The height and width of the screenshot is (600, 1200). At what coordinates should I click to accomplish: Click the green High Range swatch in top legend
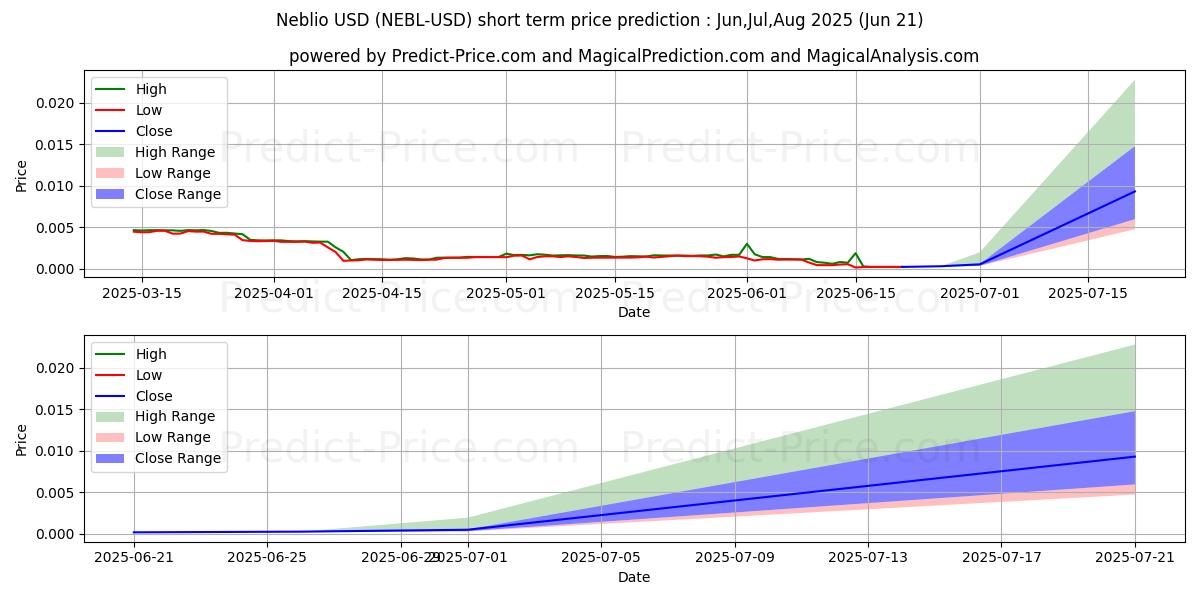pyautogui.click(x=112, y=153)
